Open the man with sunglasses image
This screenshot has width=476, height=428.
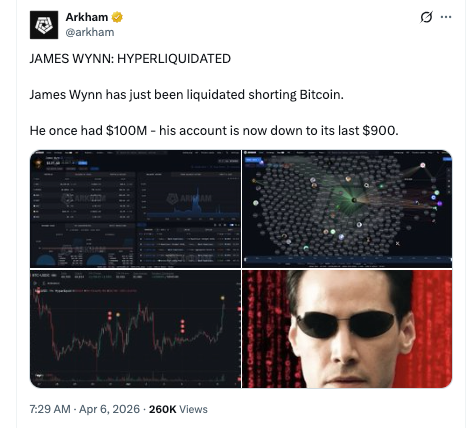pos(347,329)
